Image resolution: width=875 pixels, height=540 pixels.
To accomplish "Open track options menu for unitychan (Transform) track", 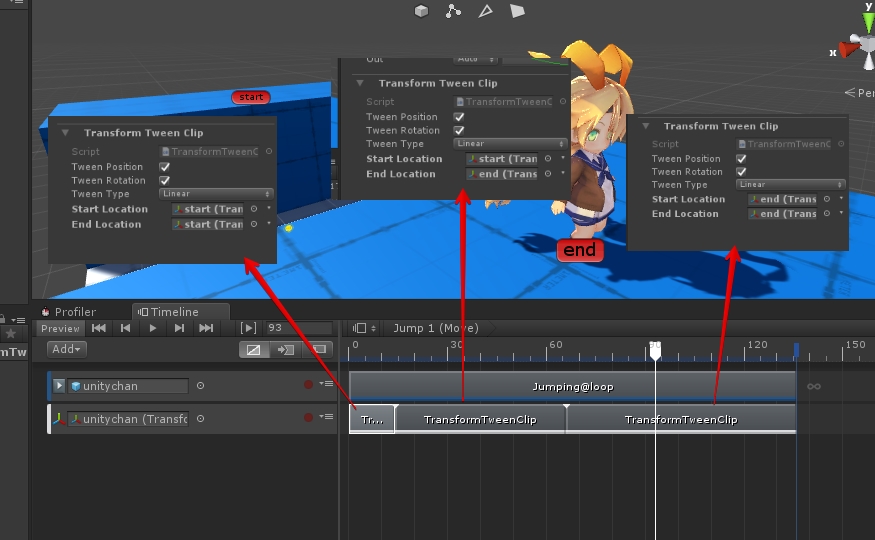I will 326,417.
